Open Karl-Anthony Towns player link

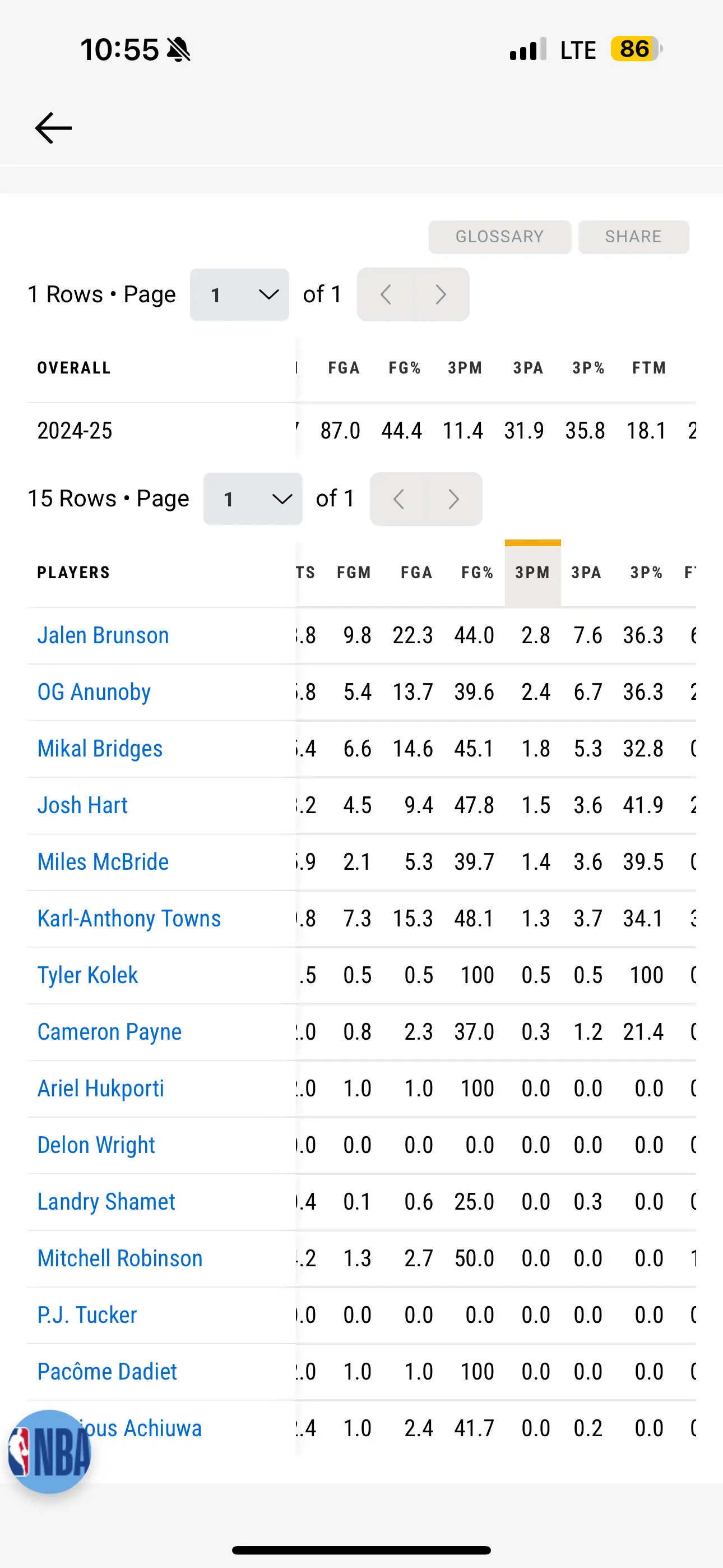[129, 919]
